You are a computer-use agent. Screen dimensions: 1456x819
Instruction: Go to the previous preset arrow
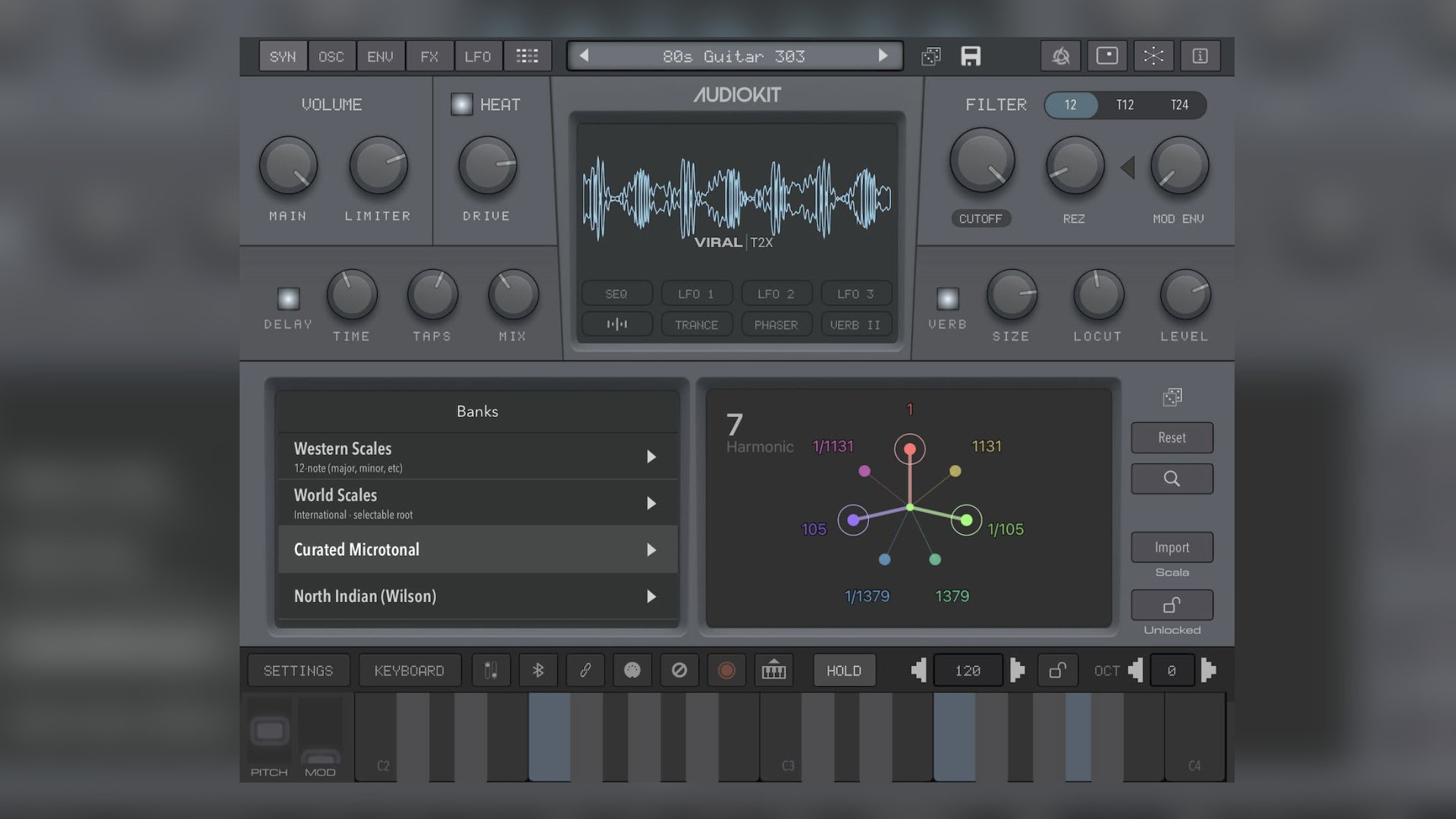click(584, 55)
